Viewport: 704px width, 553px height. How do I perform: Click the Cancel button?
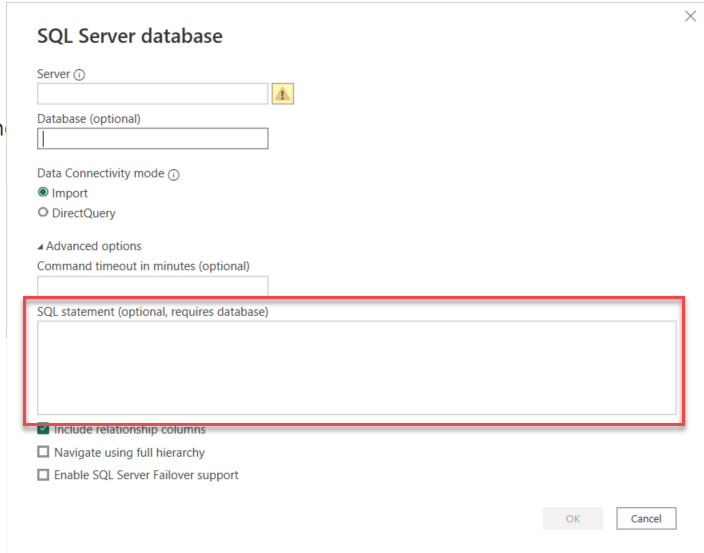click(646, 518)
